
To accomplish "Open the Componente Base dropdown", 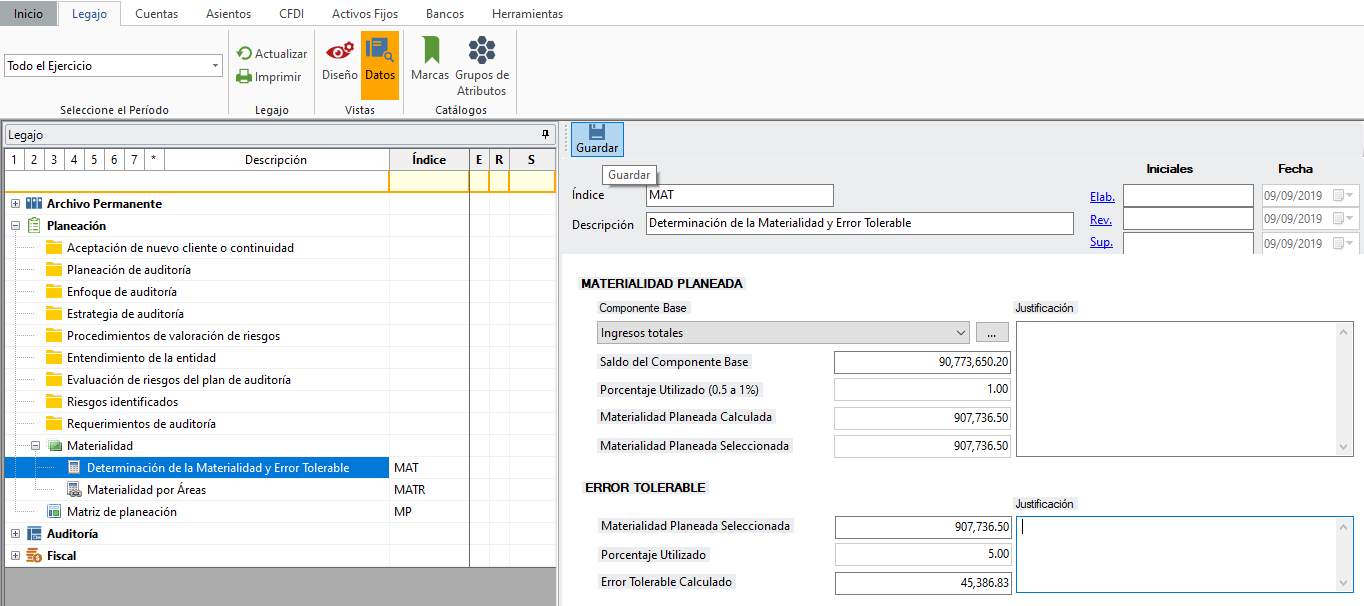I will [x=961, y=333].
